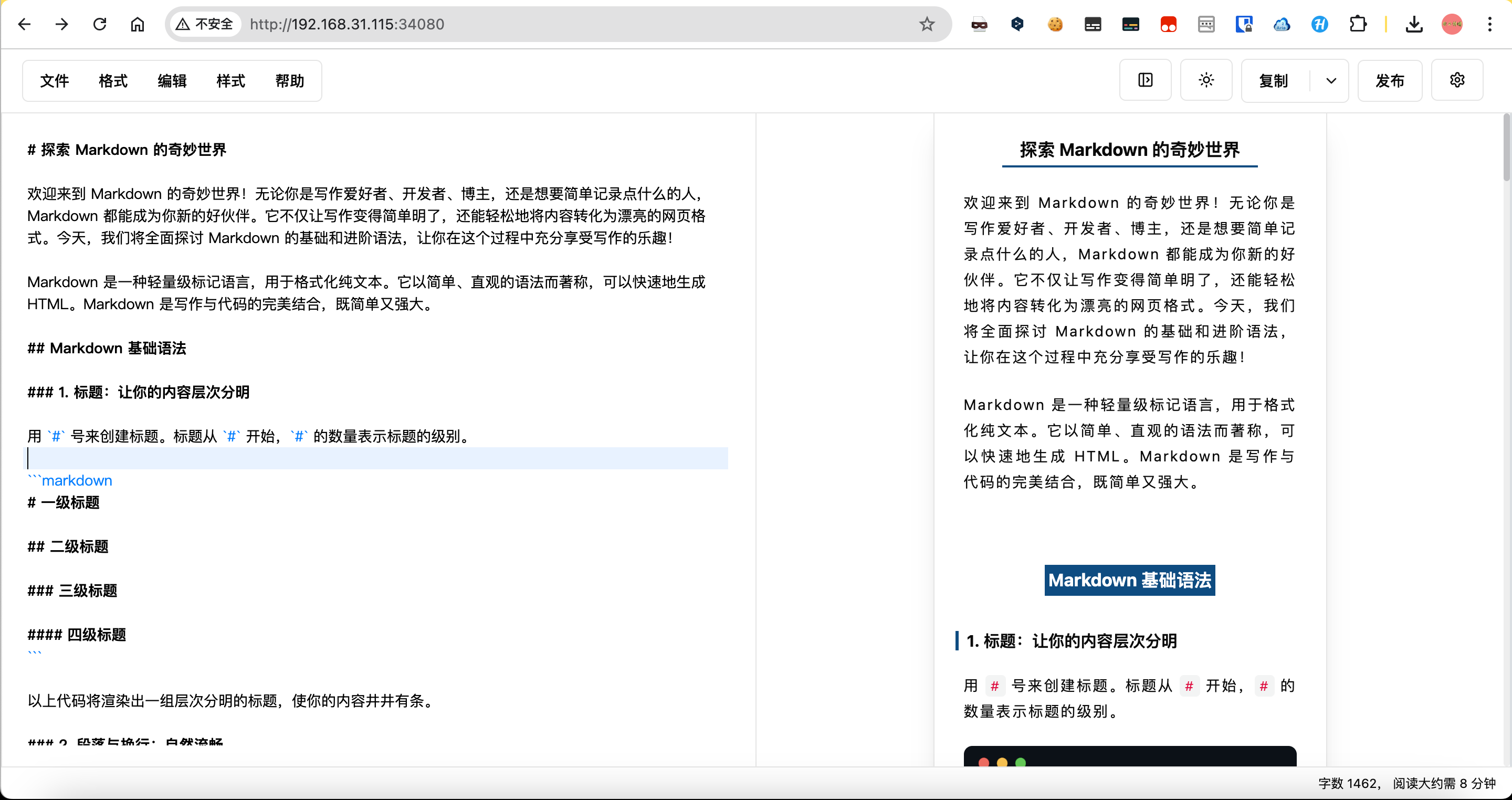Click the '# 探索 Markdown 的奇妙世界' source line

click(127, 150)
